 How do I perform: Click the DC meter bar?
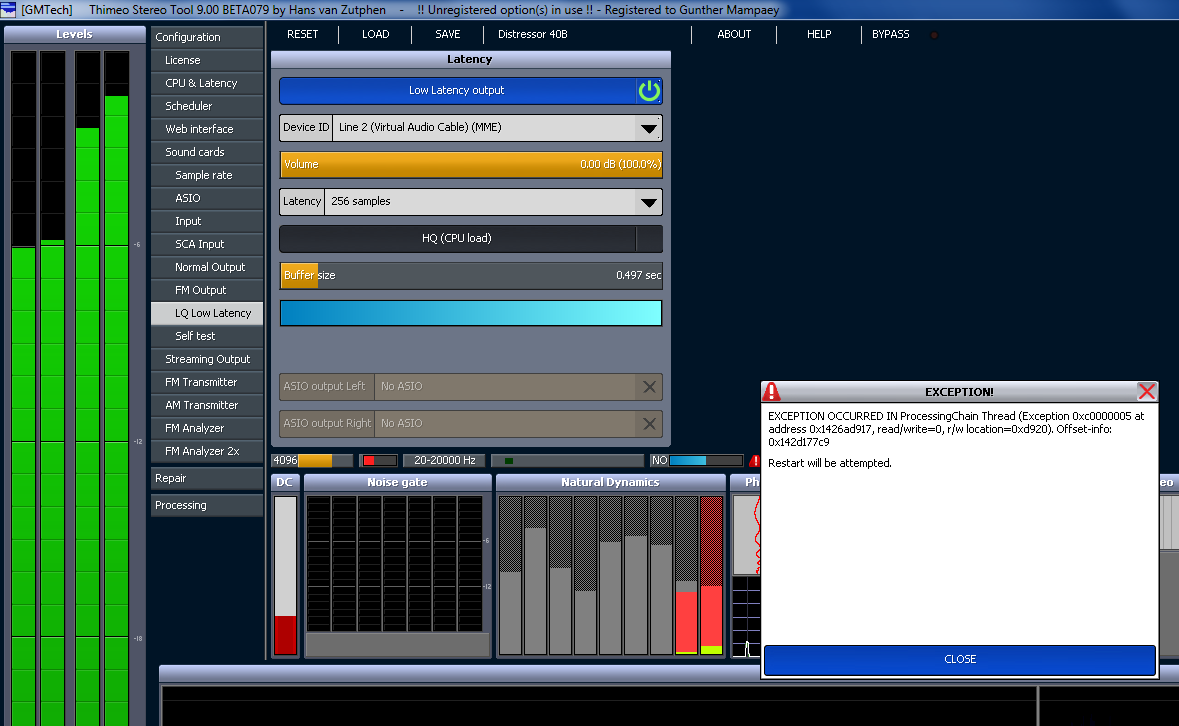285,575
